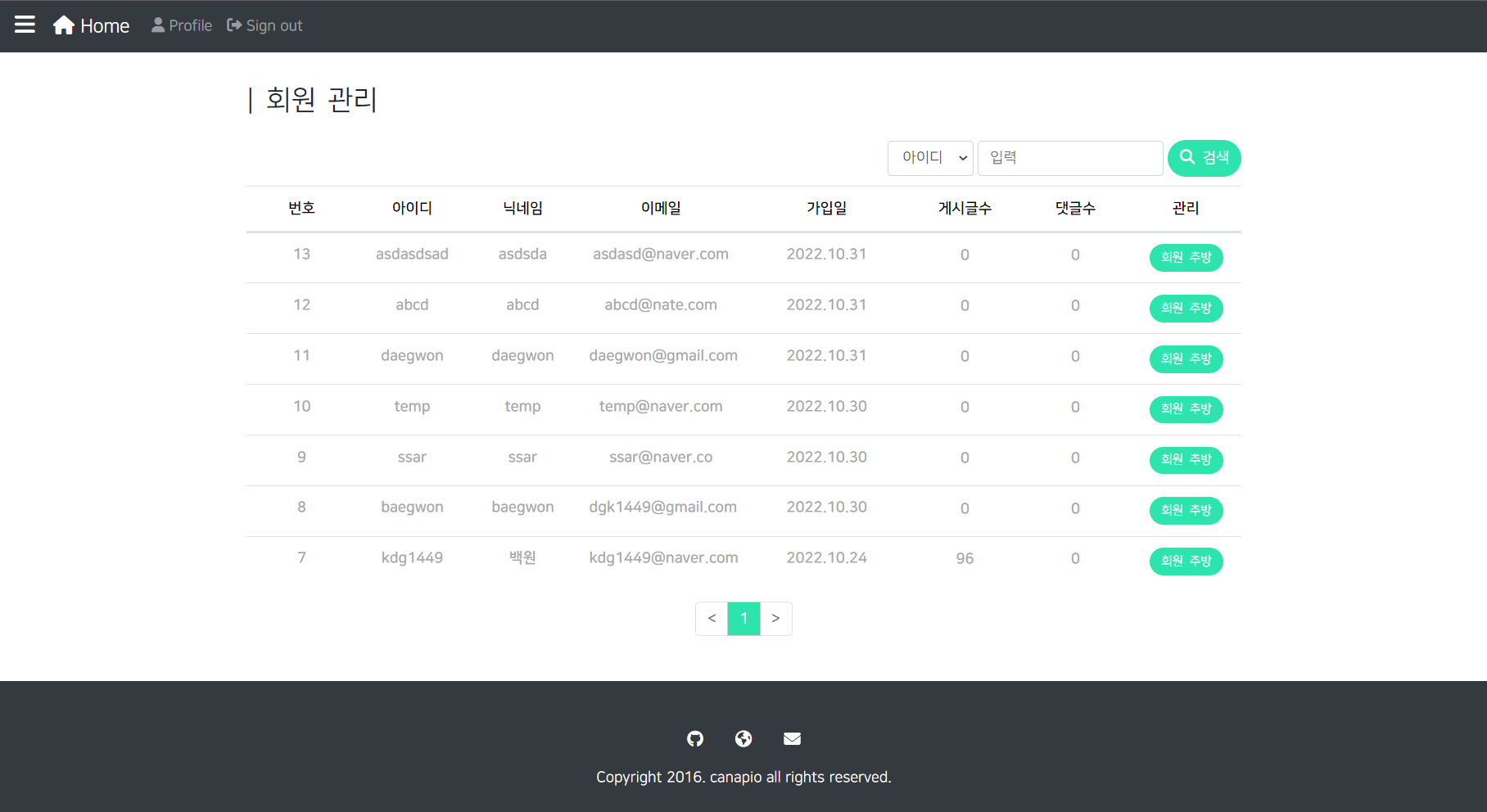Screen dimensions: 1487x812
Task: Open the next page with the > arrow
Action: [x=775, y=619]
